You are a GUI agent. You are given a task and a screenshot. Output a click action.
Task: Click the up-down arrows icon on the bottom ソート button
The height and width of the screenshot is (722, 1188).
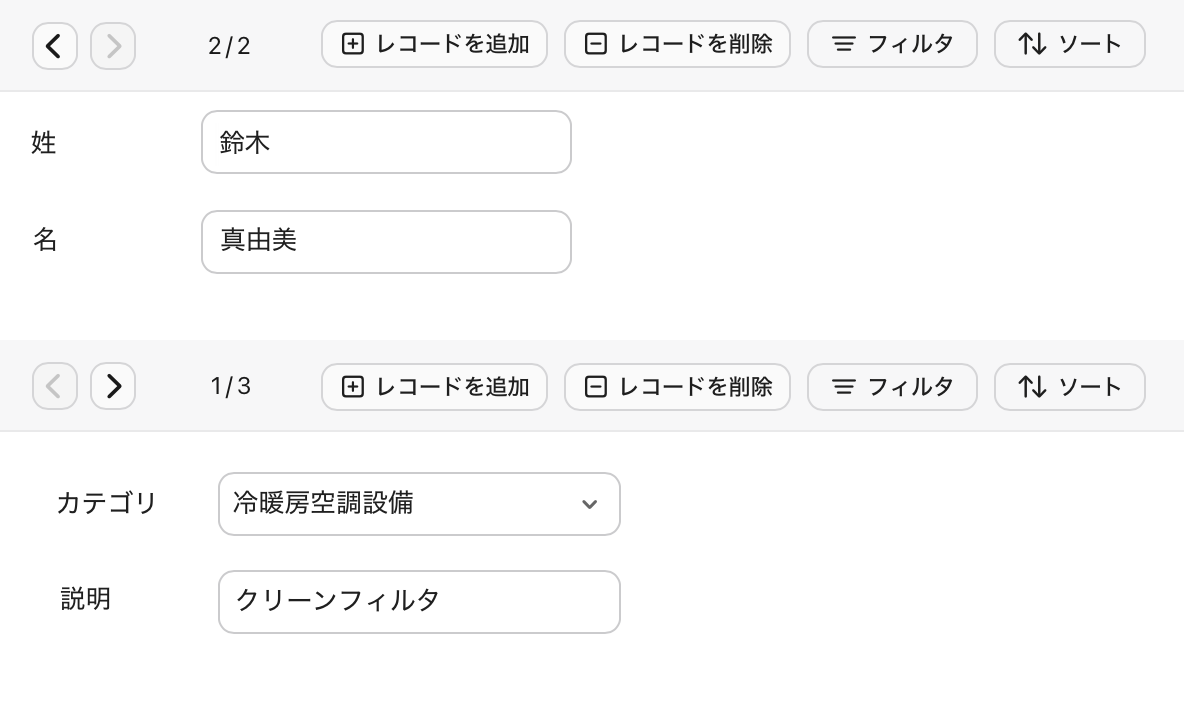1032,387
